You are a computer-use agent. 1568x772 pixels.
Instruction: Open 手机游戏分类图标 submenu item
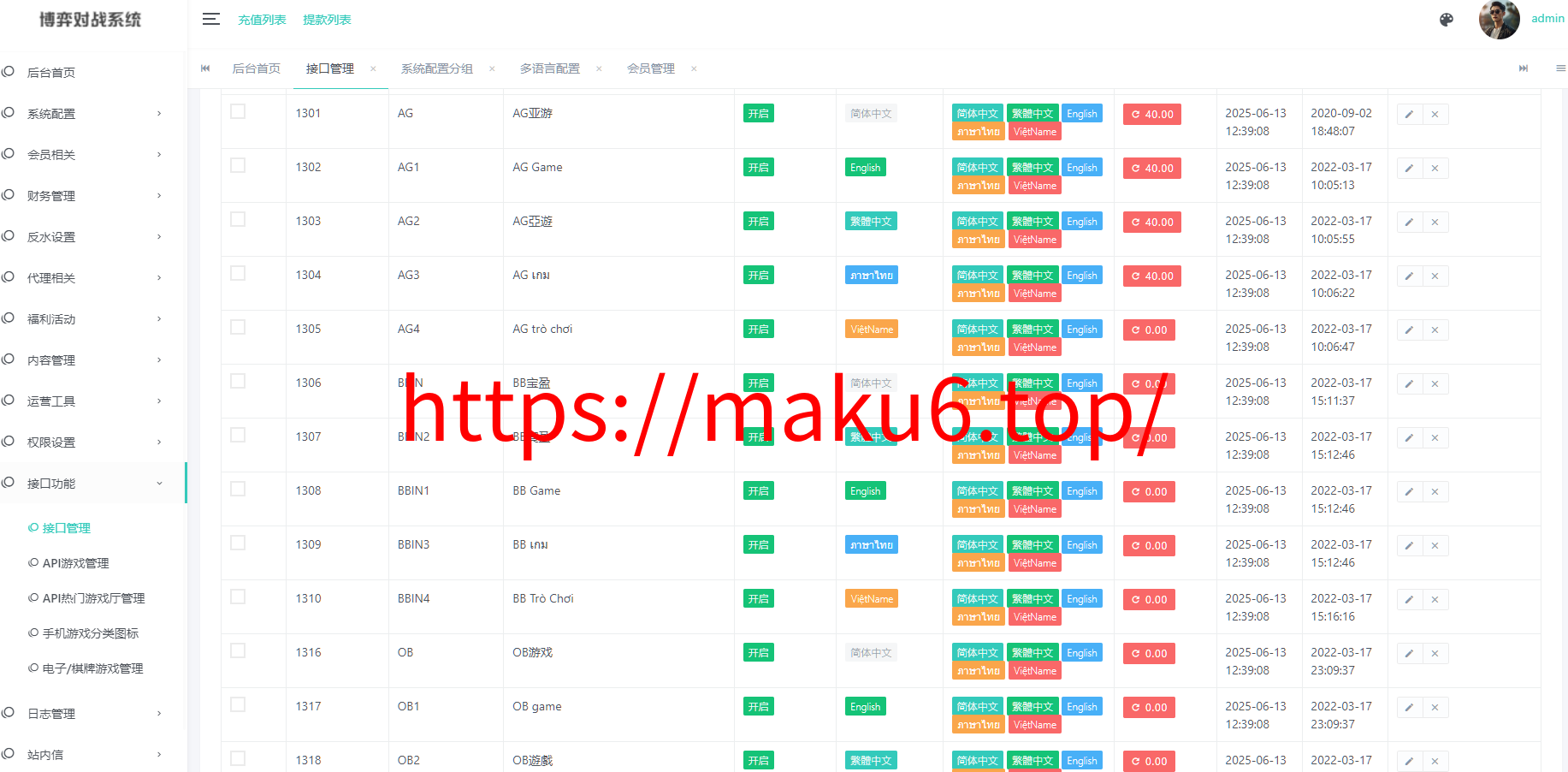[91, 633]
